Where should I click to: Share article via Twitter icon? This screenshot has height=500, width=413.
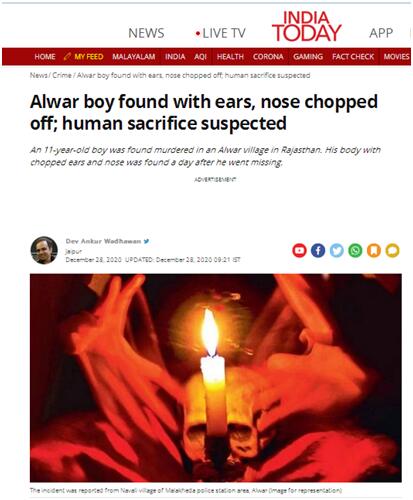[337, 251]
